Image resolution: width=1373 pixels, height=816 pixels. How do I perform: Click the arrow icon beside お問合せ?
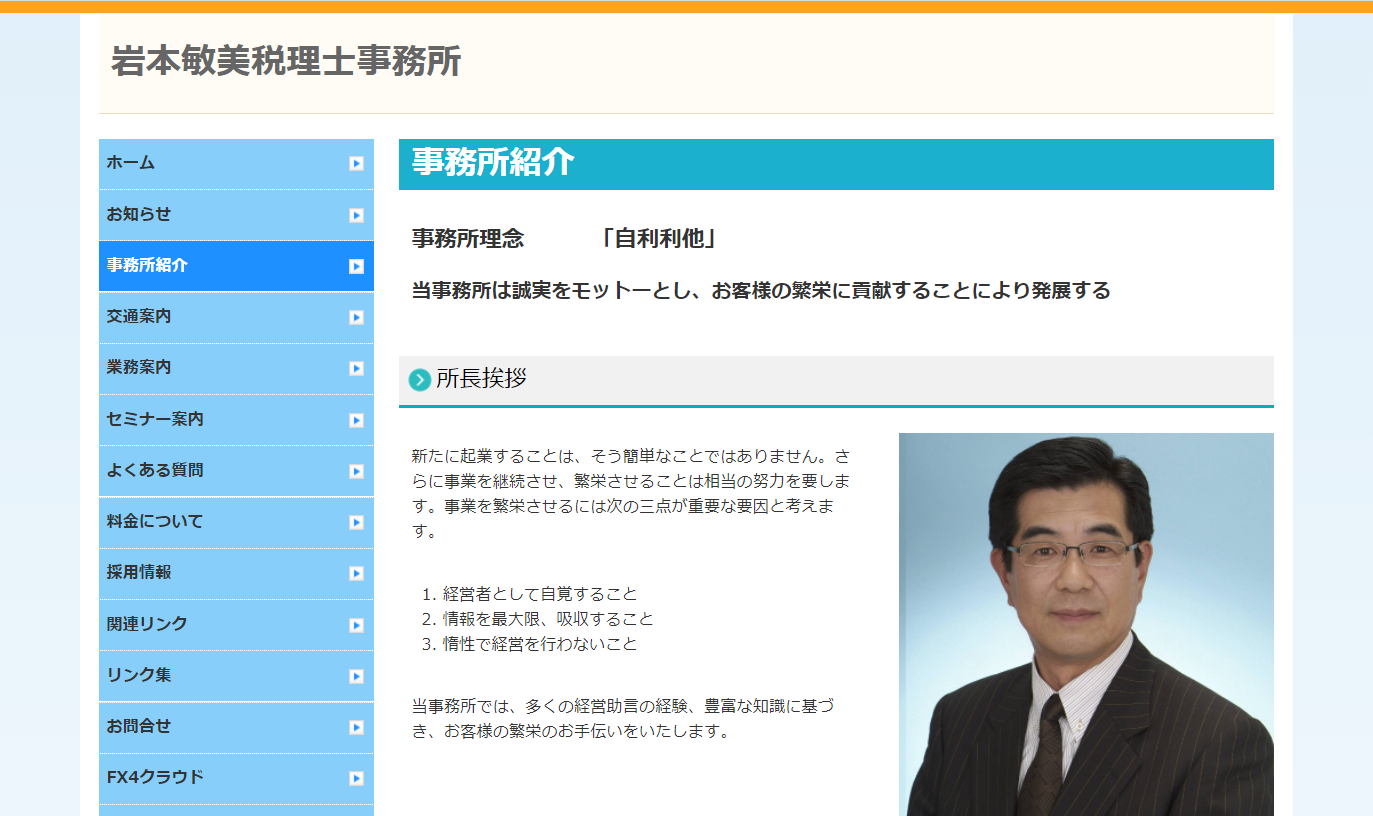pyautogui.click(x=357, y=727)
